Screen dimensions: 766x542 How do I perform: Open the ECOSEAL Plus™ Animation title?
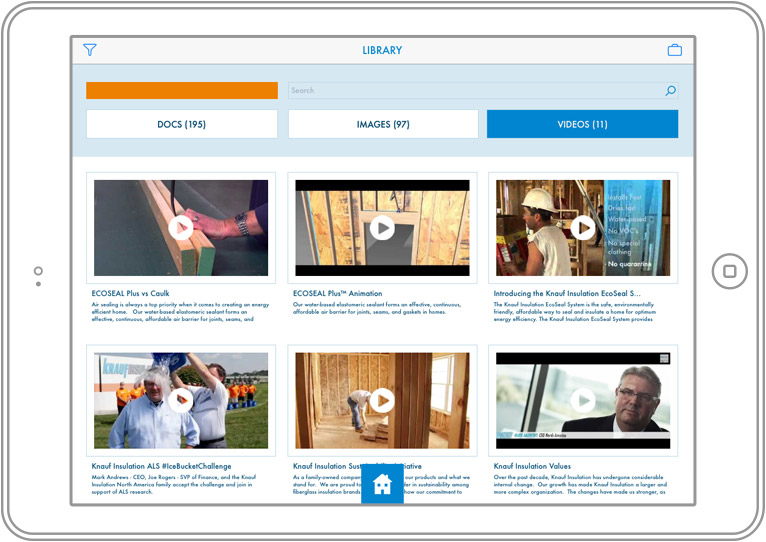(338, 293)
